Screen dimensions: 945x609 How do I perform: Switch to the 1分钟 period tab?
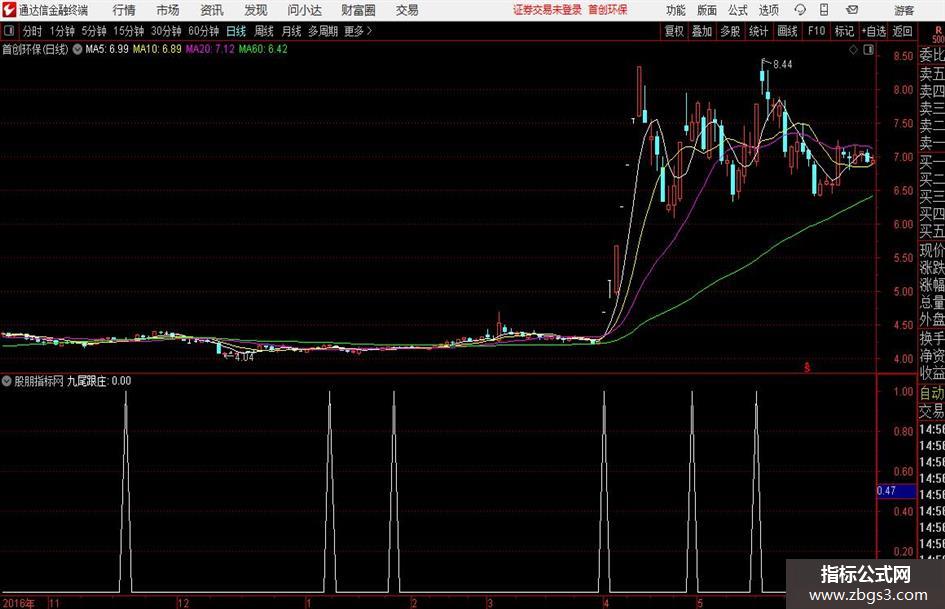pos(61,31)
